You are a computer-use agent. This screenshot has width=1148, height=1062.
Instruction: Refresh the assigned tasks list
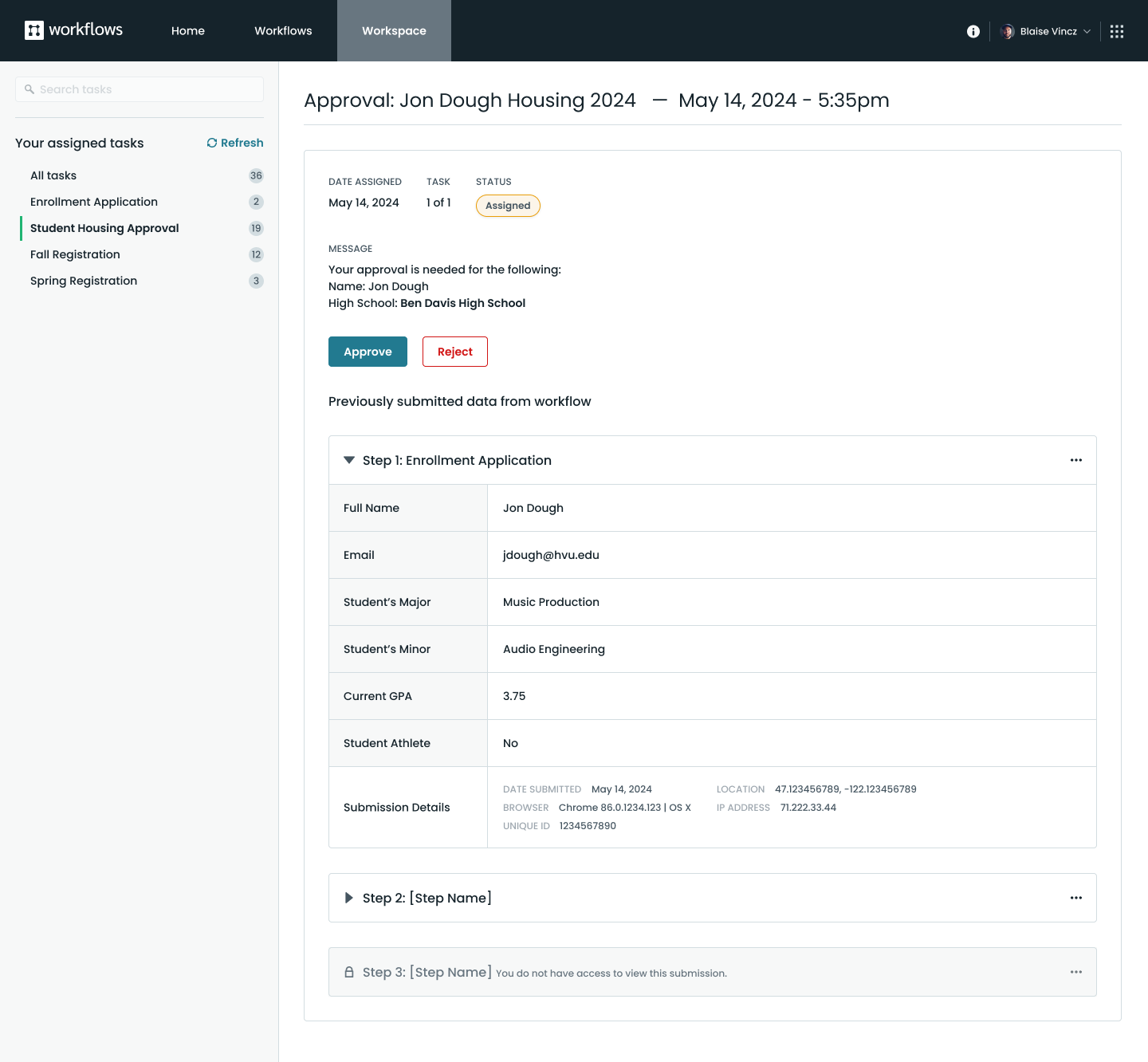pos(235,143)
